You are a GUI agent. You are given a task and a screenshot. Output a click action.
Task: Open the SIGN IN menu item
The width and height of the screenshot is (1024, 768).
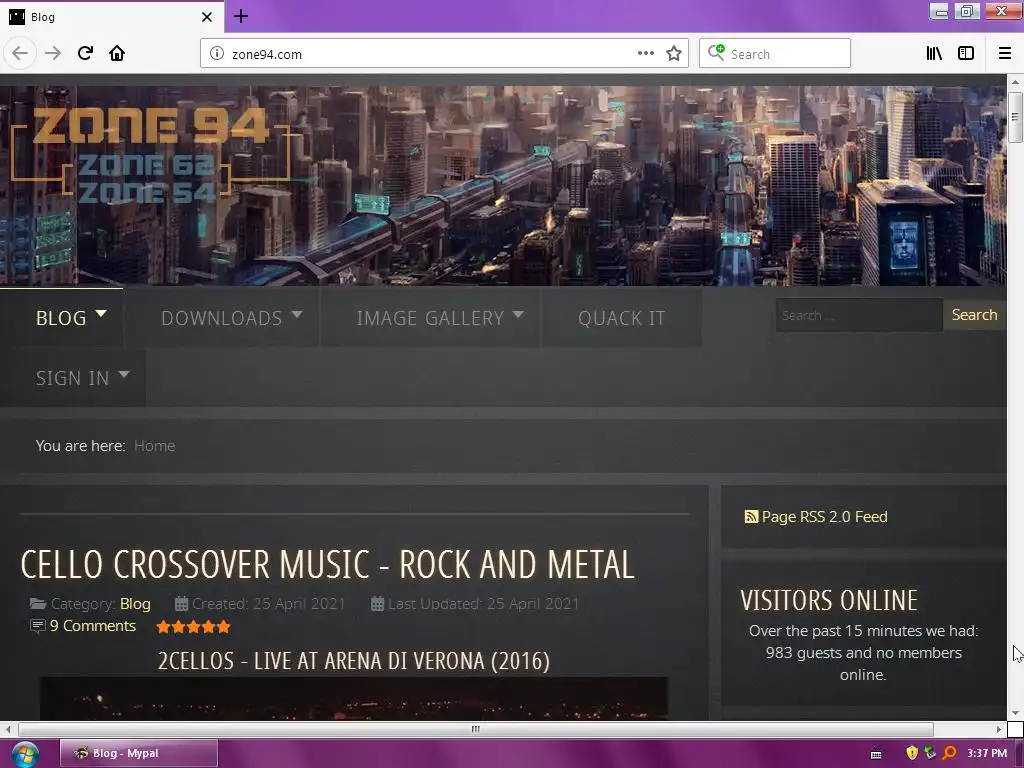click(72, 378)
